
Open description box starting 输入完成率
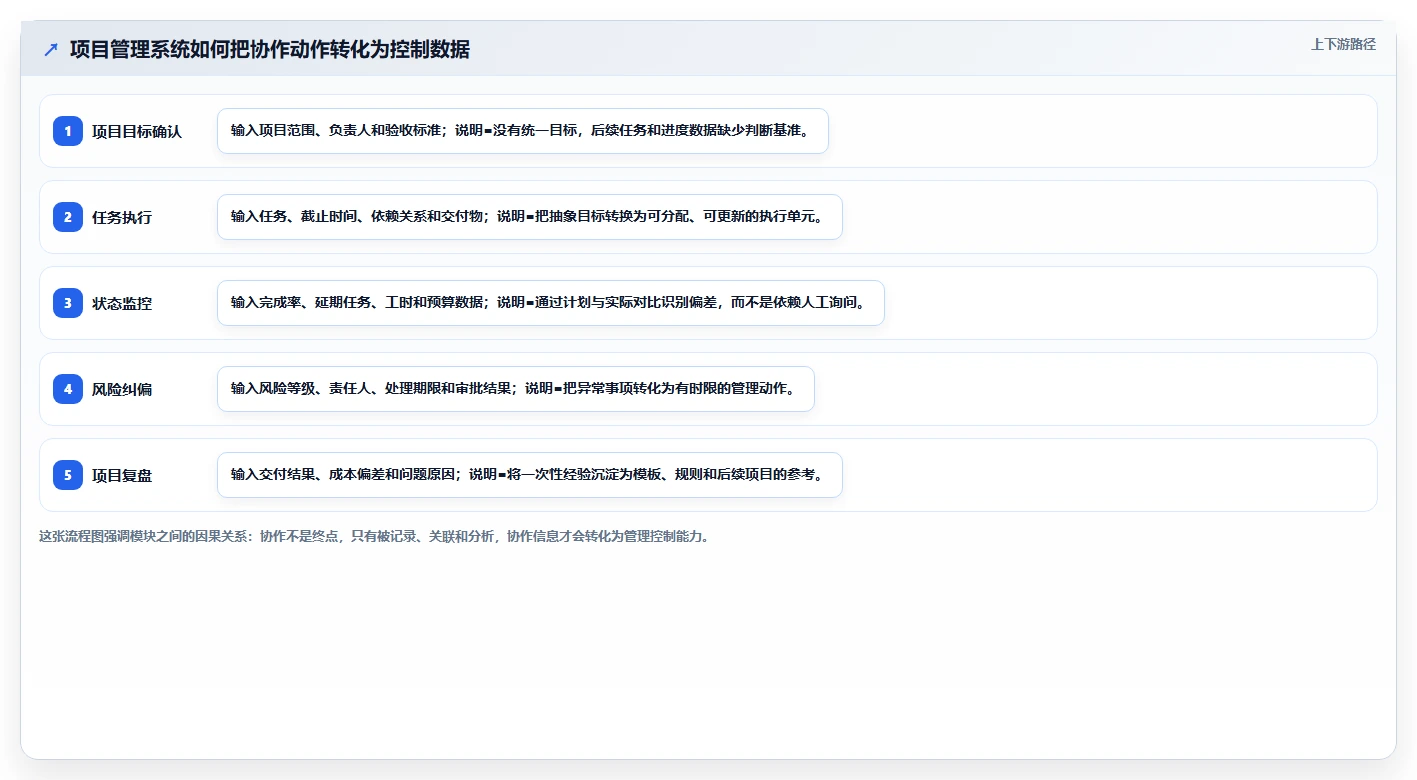point(551,303)
